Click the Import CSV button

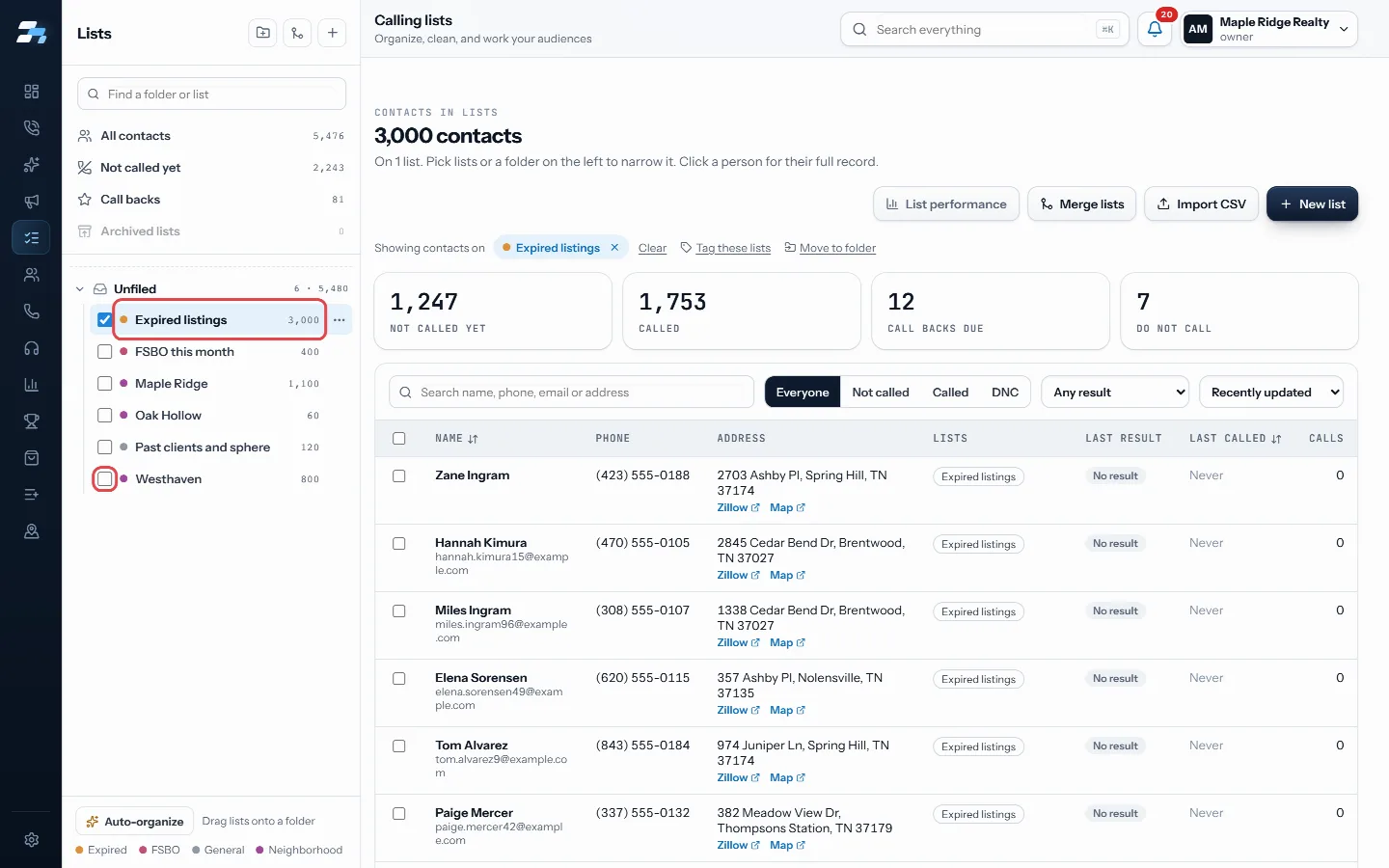click(1201, 203)
